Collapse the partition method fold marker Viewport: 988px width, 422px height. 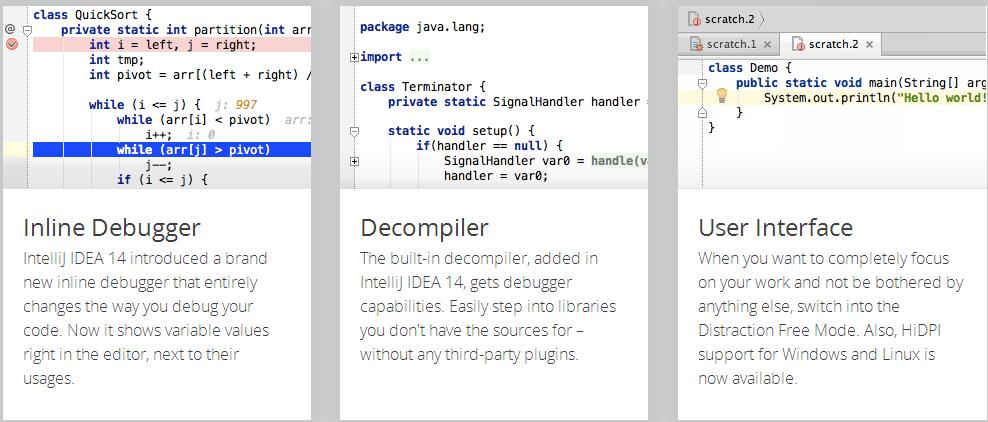(27, 30)
